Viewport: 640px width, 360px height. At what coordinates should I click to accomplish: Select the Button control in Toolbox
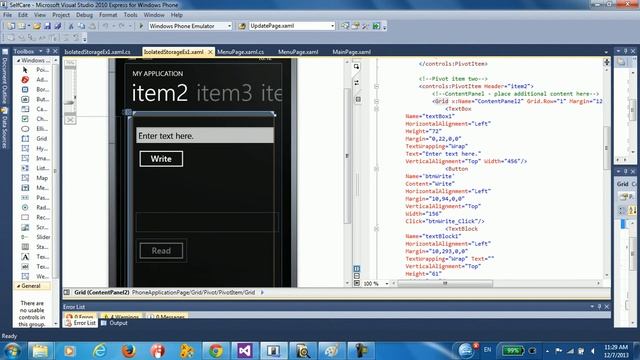(36, 99)
